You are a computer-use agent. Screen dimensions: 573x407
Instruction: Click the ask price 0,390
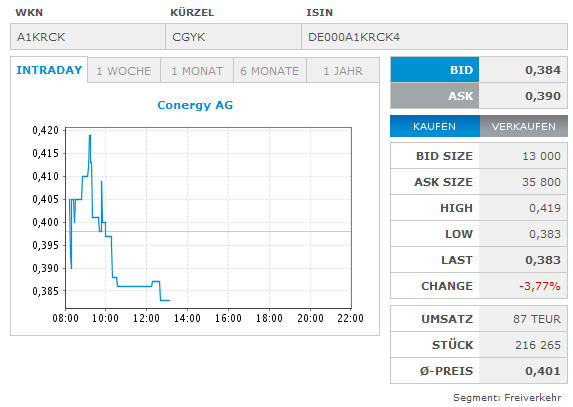click(543, 96)
